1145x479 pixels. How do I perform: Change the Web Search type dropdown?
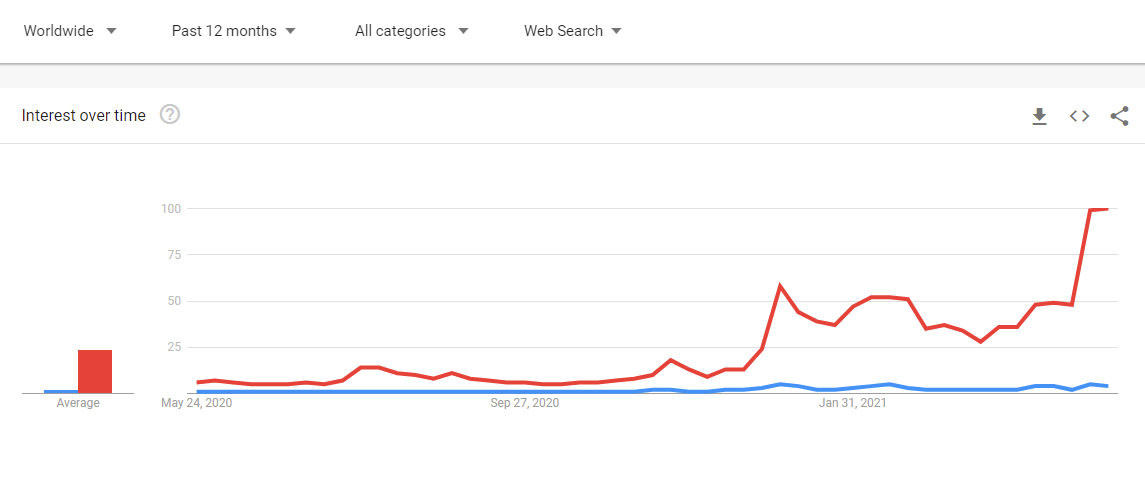pos(572,31)
